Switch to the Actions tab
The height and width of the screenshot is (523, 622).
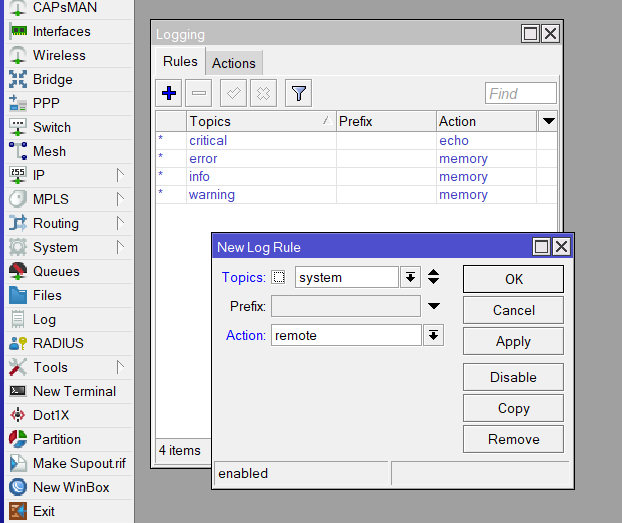(233, 63)
